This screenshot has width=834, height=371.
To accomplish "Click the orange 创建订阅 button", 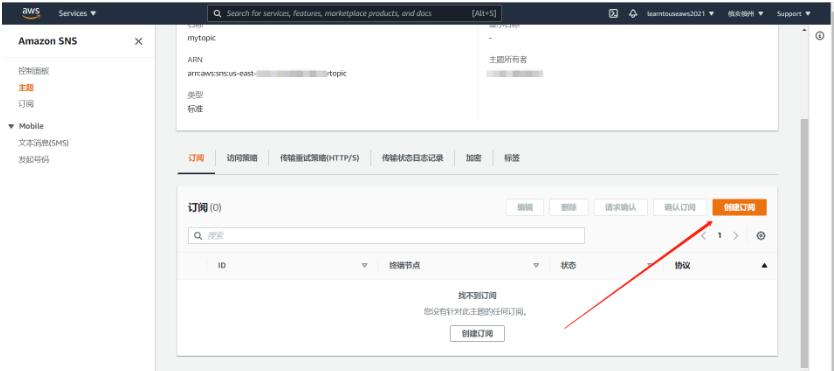I will coord(740,207).
